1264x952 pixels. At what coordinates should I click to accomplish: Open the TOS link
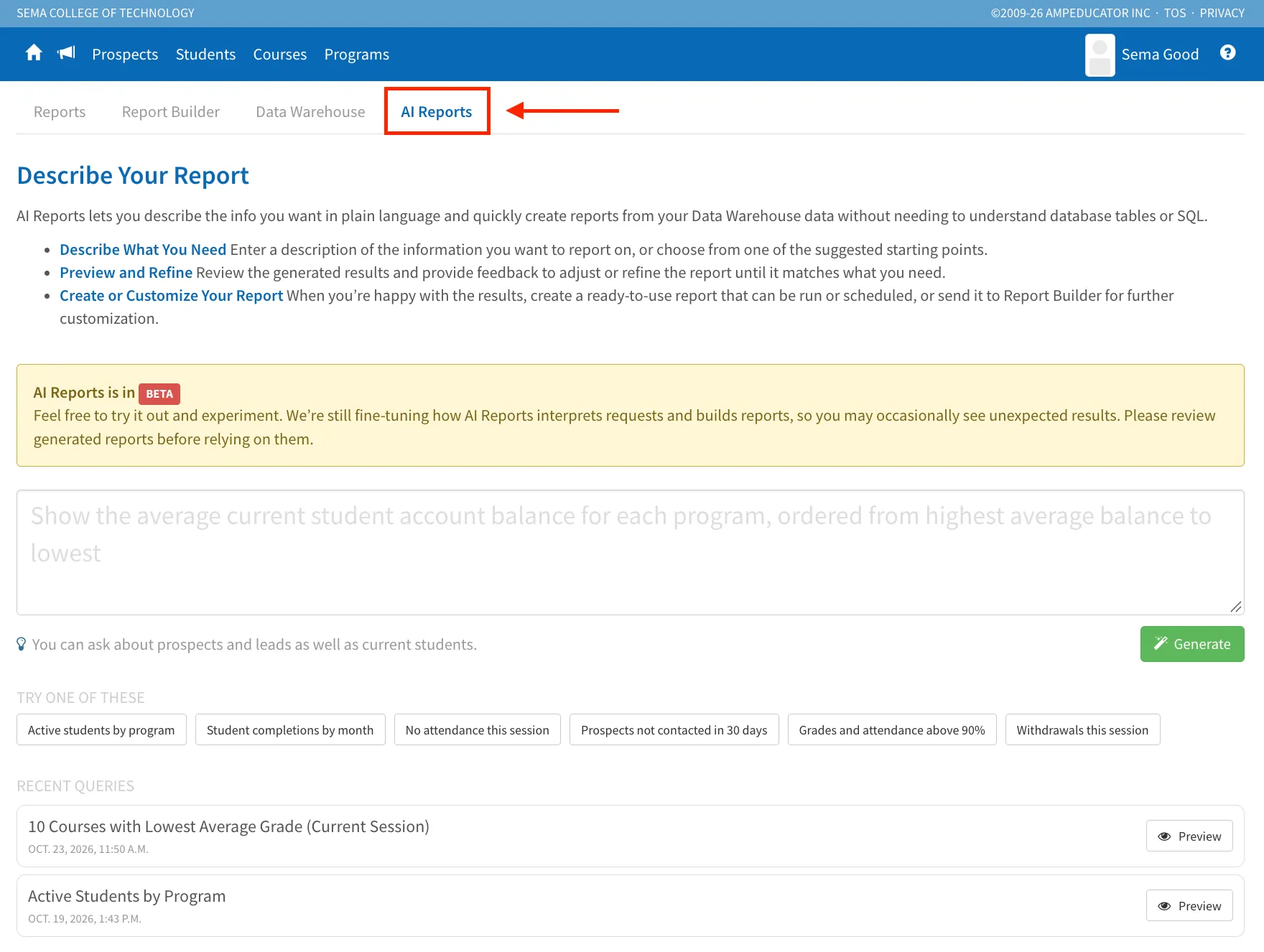point(1175,13)
